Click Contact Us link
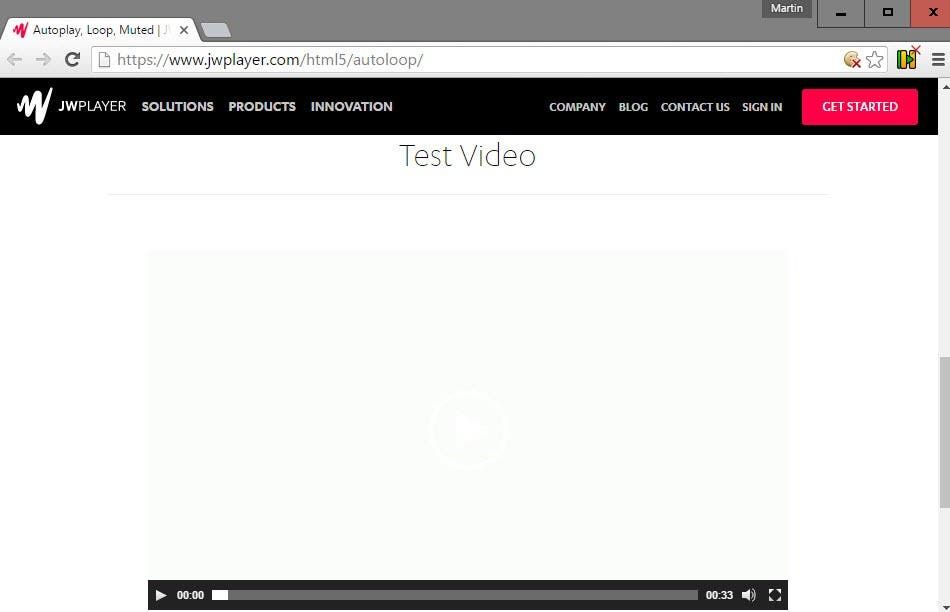The height and width of the screenshot is (612, 950). pyautogui.click(x=695, y=107)
